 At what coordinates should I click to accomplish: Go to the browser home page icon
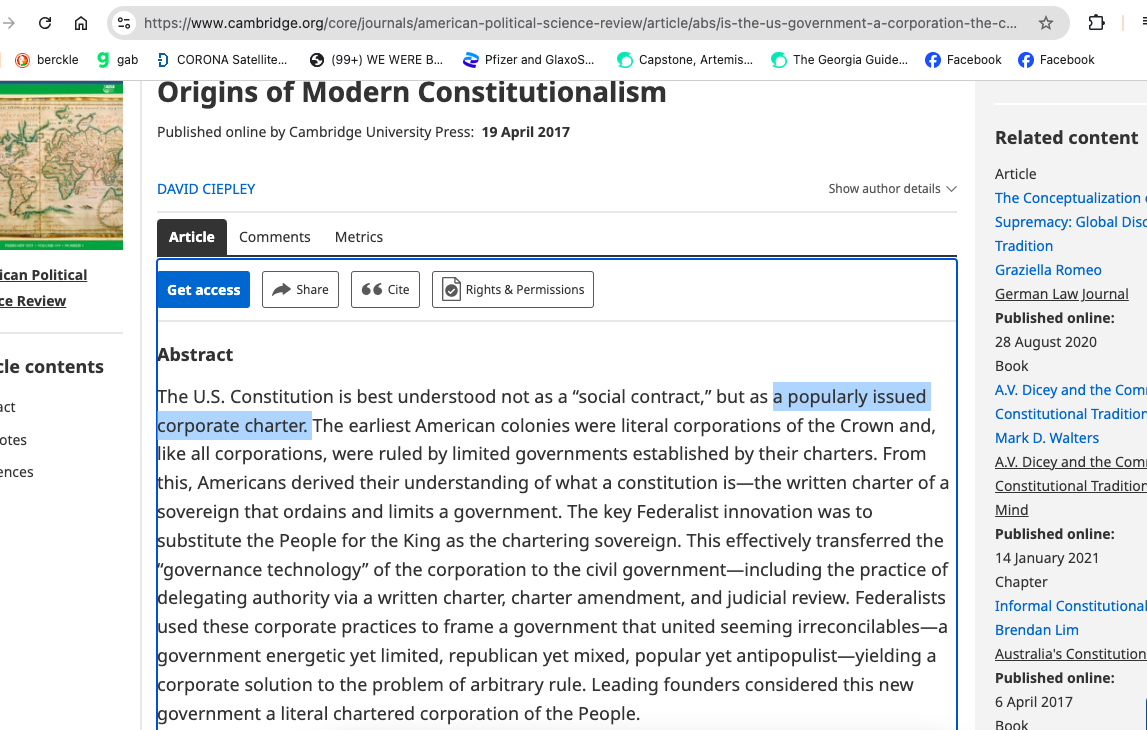click(81, 23)
